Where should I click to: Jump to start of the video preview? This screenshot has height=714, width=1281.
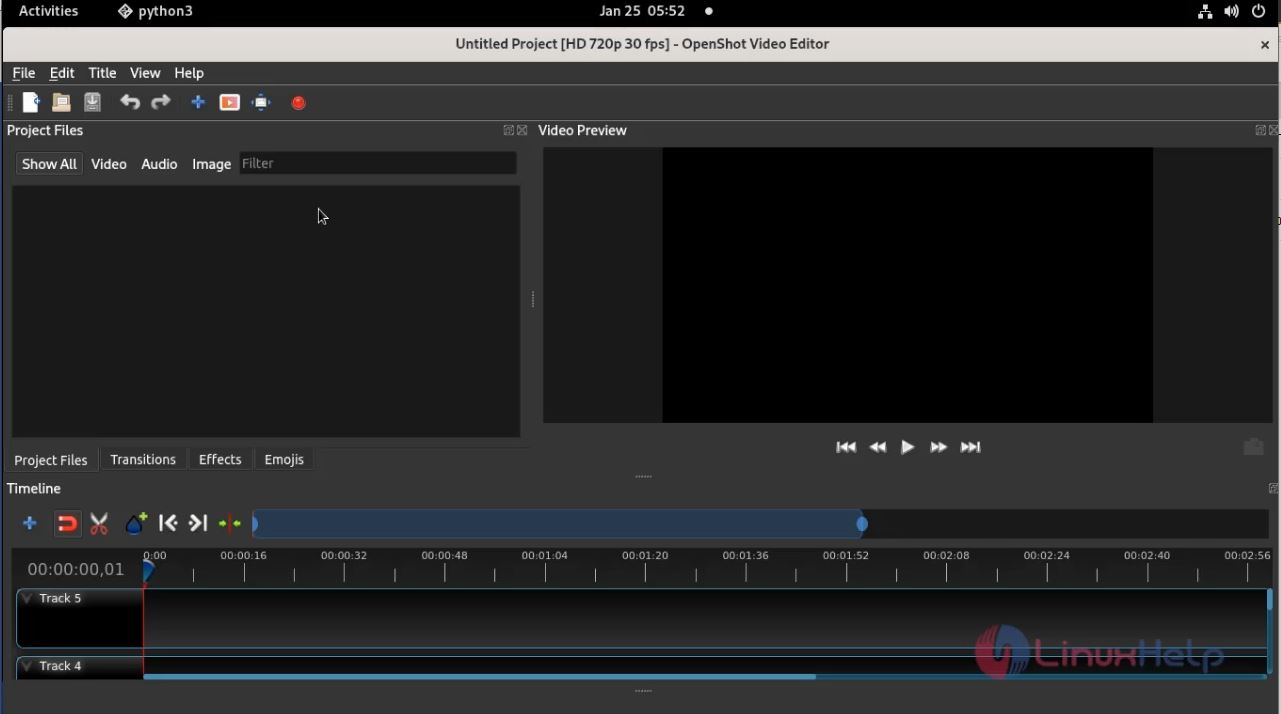click(846, 447)
